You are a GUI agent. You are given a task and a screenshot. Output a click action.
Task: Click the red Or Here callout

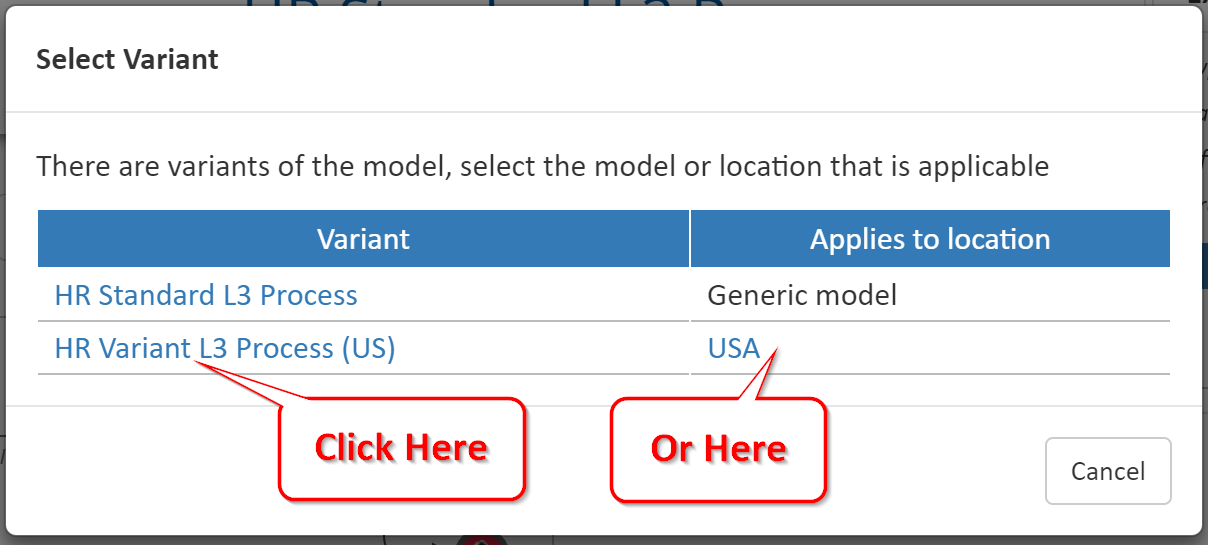[x=718, y=448]
